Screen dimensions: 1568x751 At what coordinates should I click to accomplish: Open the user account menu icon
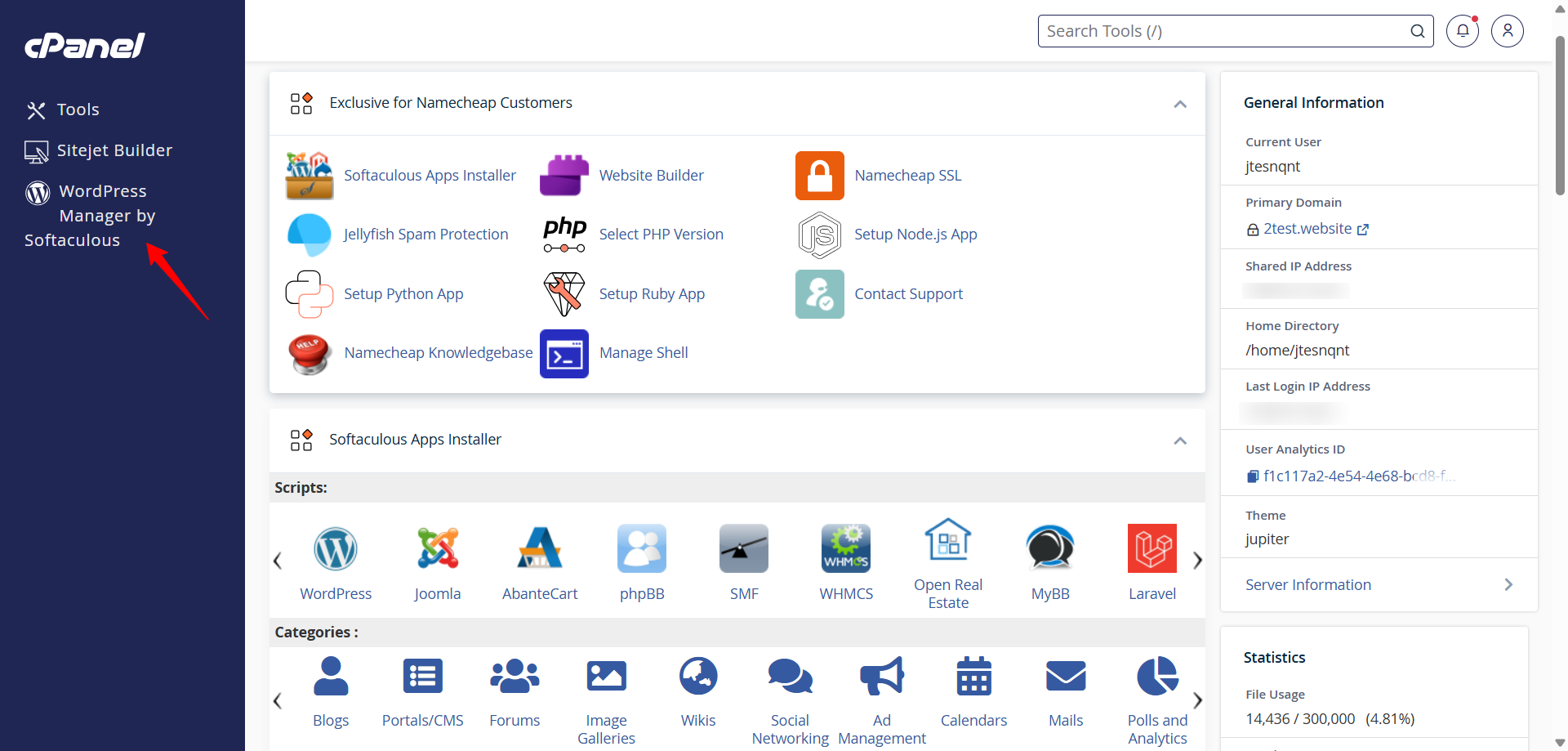(1508, 31)
